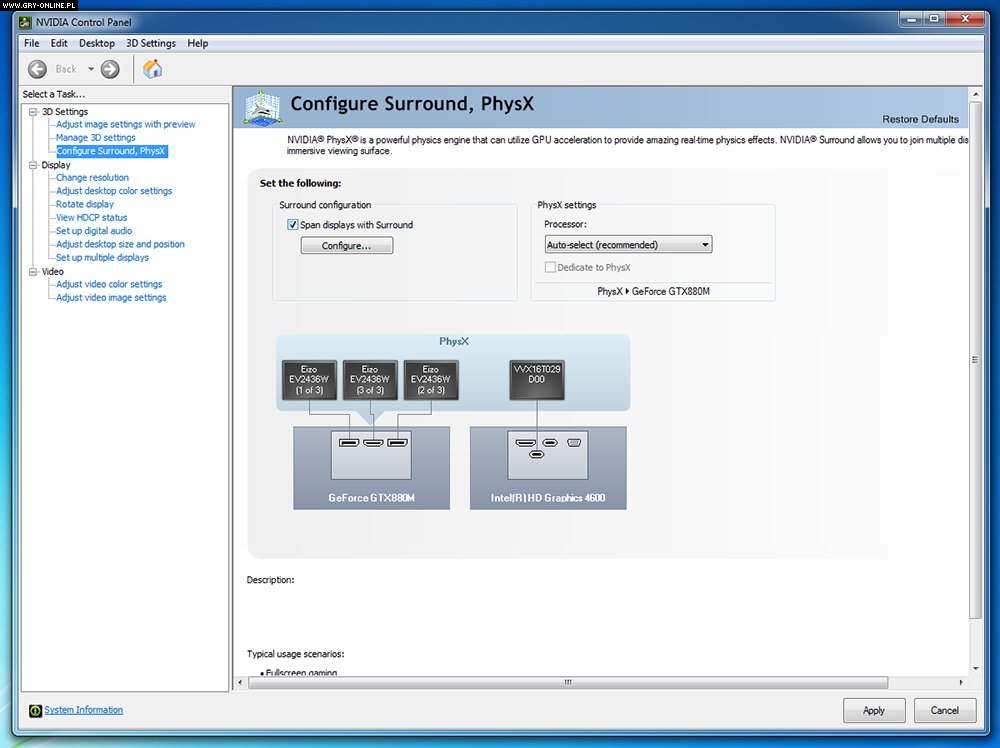1000x748 pixels.
Task: Open the 3D Settings menu in menu bar
Action: pyautogui.click(x=151, y=43)
